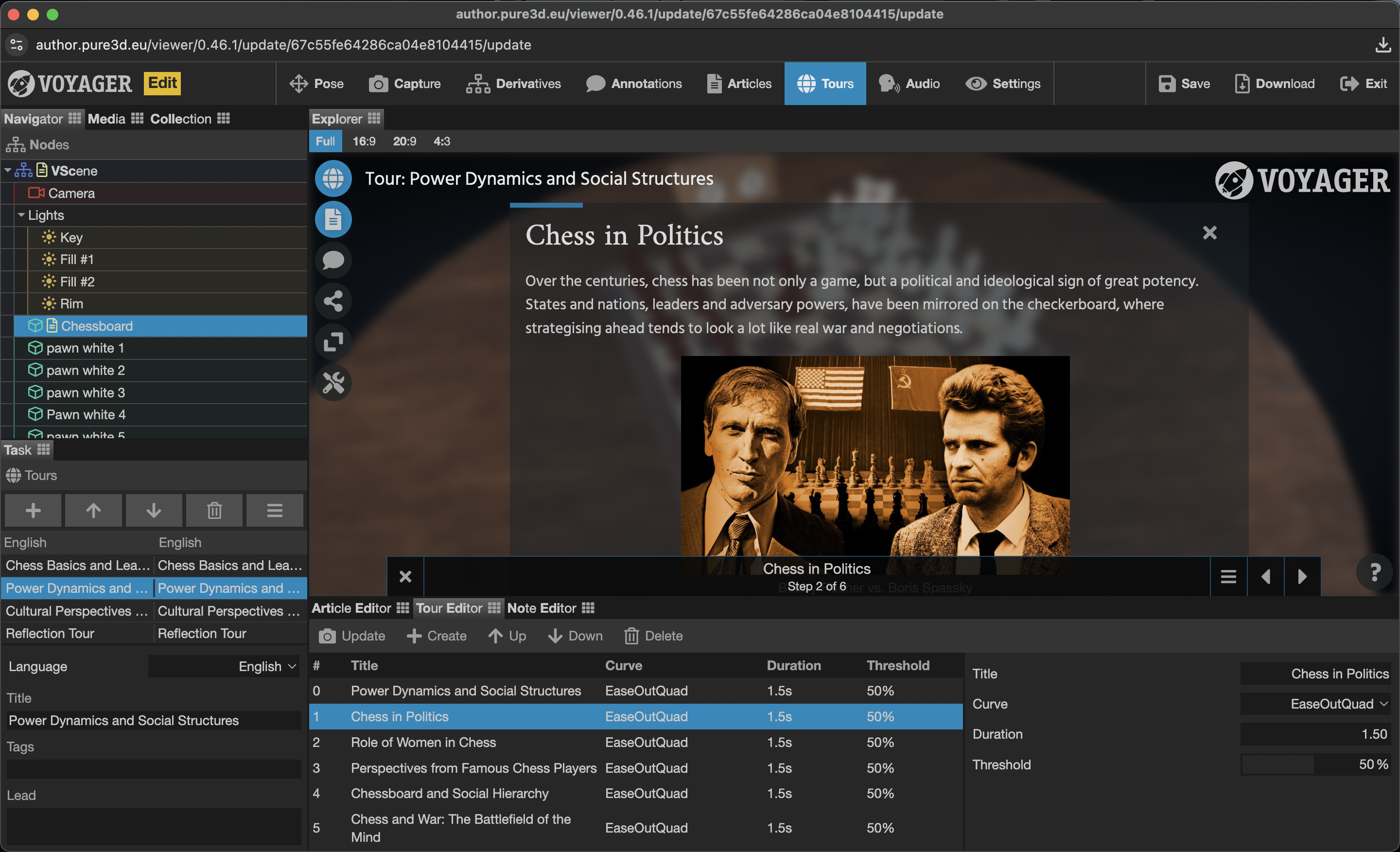Screen dimensions: 1400x852
Task: Adjust the Threshold 50% slider
Action: click(1316, 764)
